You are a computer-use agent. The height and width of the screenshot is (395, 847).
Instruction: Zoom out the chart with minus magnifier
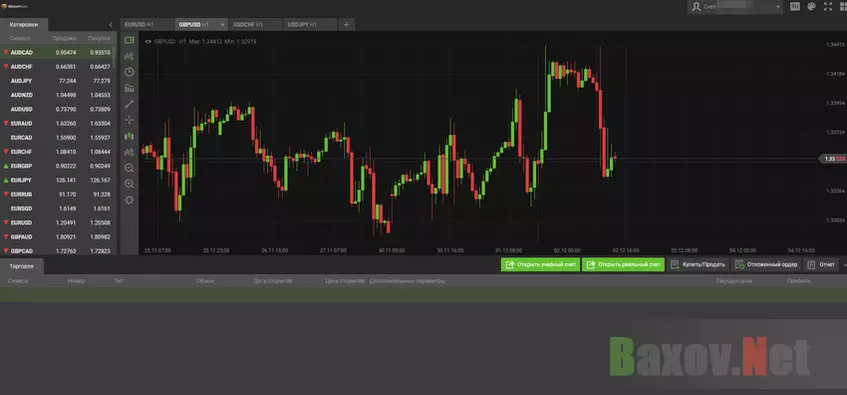point(129,168)
